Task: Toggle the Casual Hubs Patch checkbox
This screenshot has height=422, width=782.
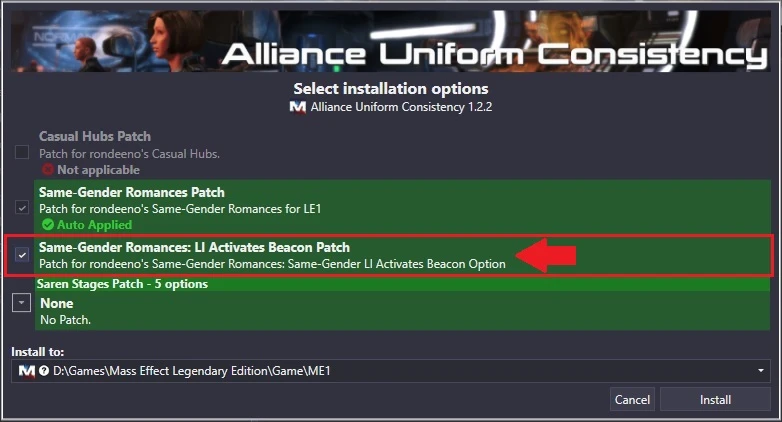Action: [21, 152]
